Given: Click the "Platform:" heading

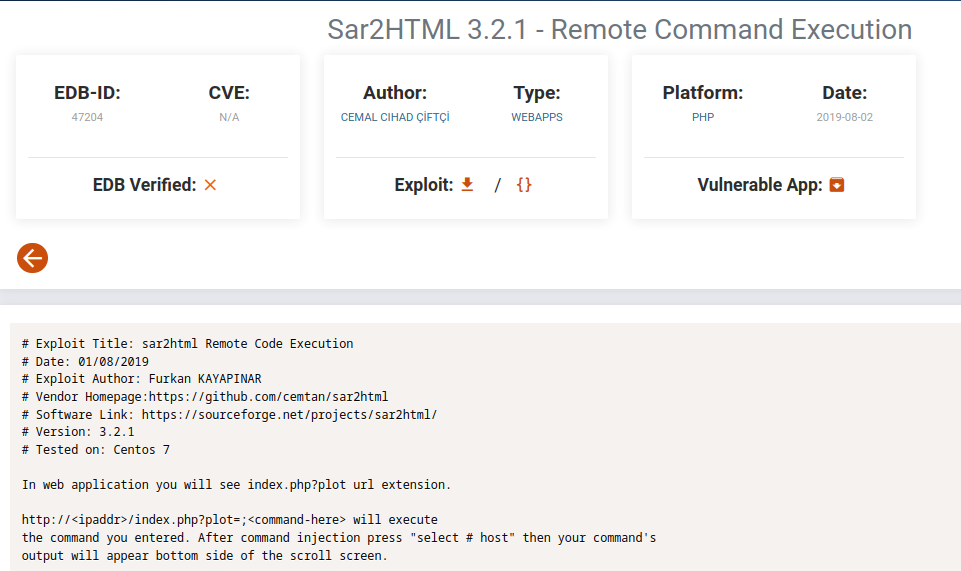Looking at the screenshot, I should tap(703, 93).
